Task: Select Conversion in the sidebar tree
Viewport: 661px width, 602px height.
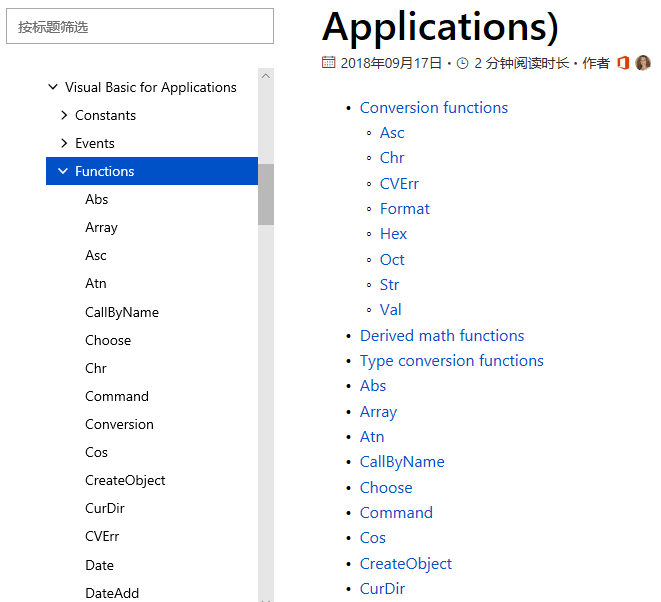Action: pyautogui.click(x=119, y=424)
